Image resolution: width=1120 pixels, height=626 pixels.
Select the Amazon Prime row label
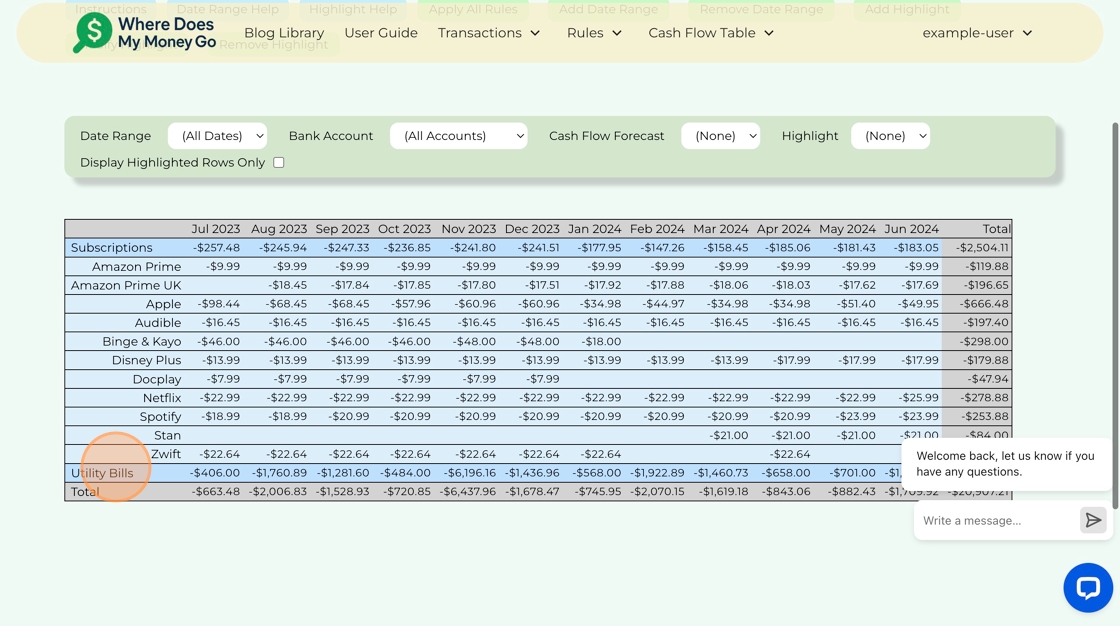pyautogui.click(x=136, y=267)
